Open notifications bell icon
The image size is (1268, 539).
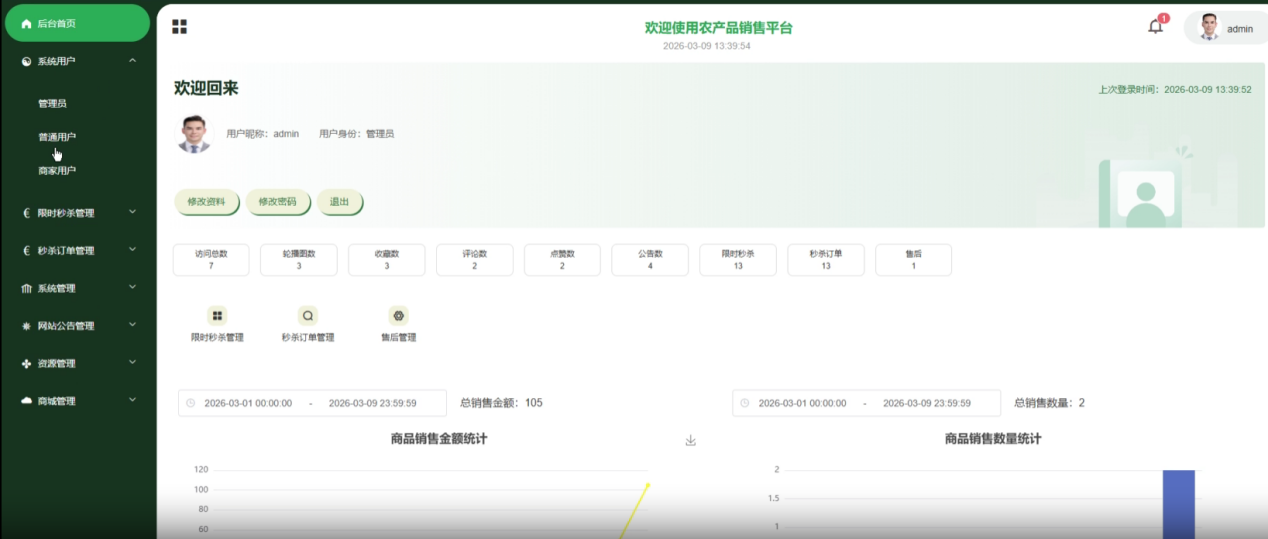1155,27
